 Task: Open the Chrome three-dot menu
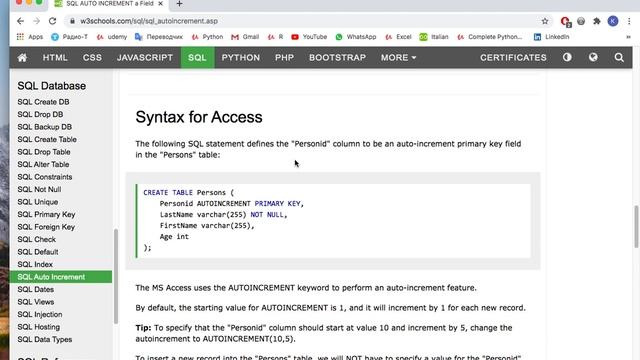coord(629,21)
